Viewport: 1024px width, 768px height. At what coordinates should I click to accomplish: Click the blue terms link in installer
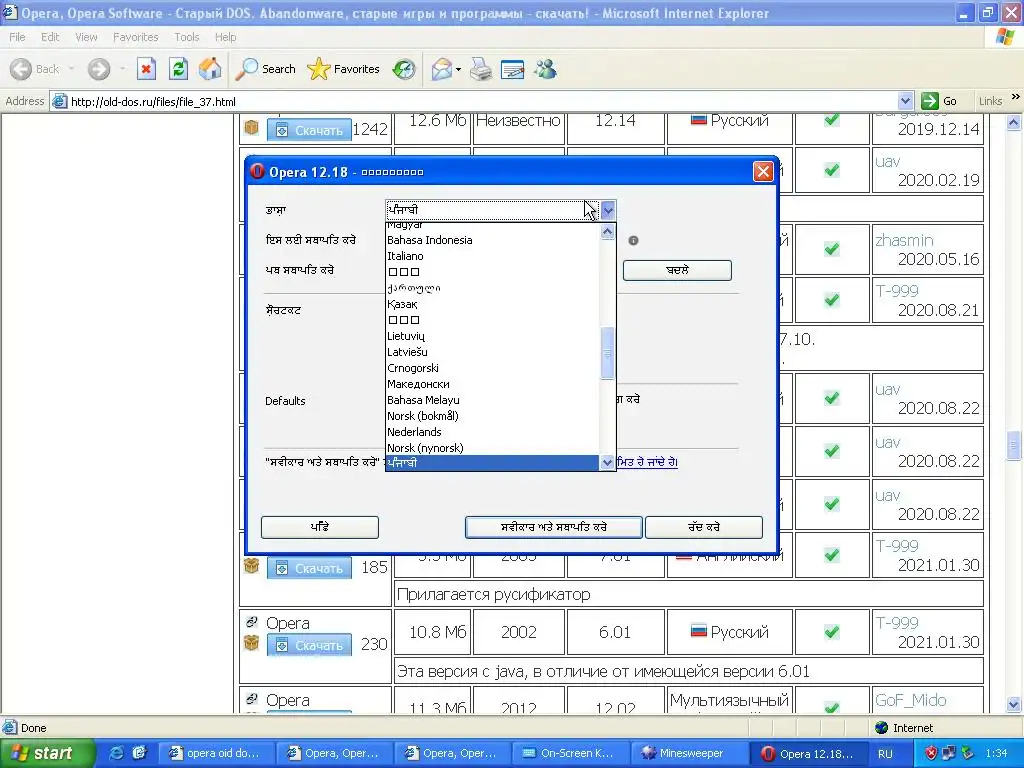tap(647, 462)
